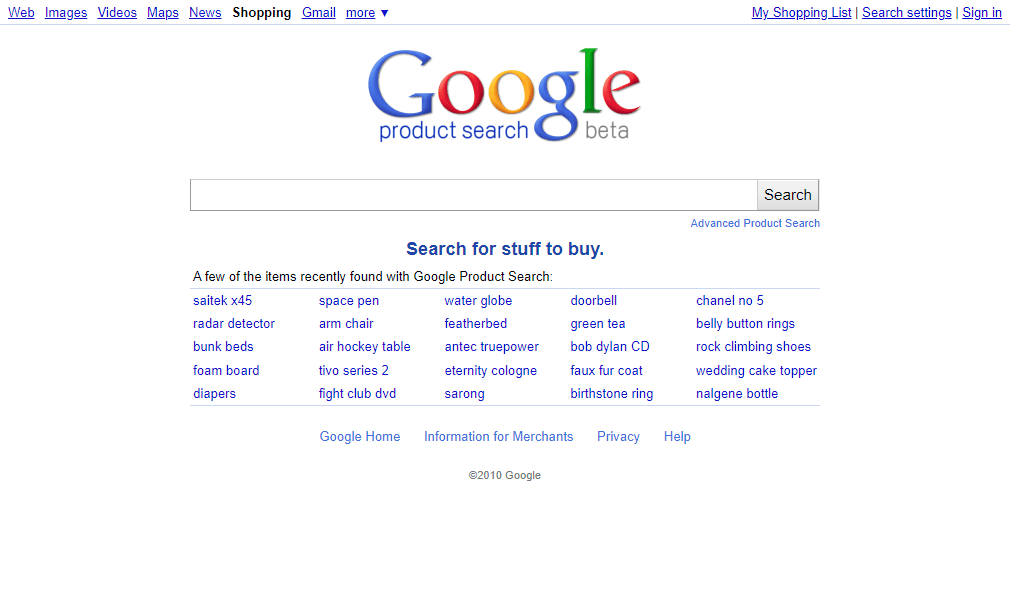Visit Information for Merchants page
Screen dimensions: 1010x600
point(499,436)
